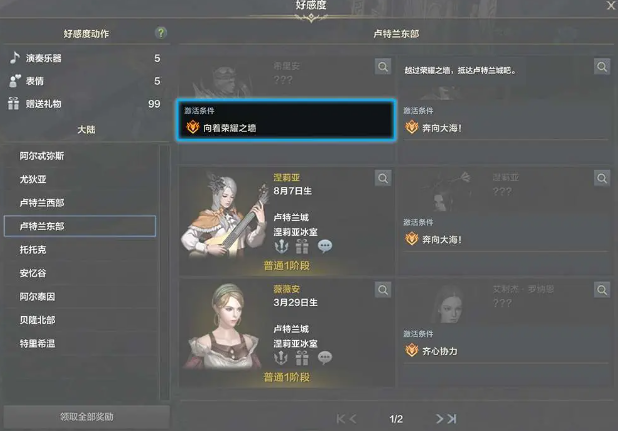The height and width of the screenshot is (431, 618).
Task: Click 涅莉亚 character portrait
Action: [x=223, y=215]
